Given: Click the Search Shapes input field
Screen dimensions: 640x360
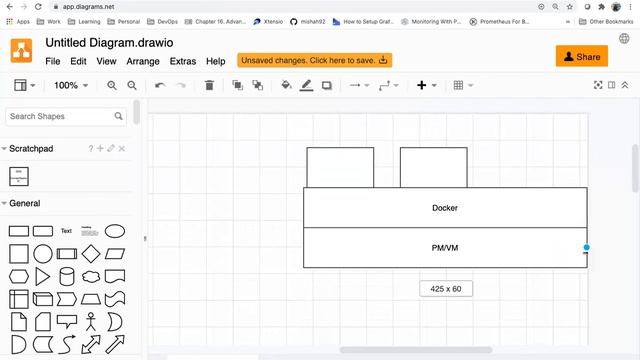Looking at the screenshot, I should 65,116.
